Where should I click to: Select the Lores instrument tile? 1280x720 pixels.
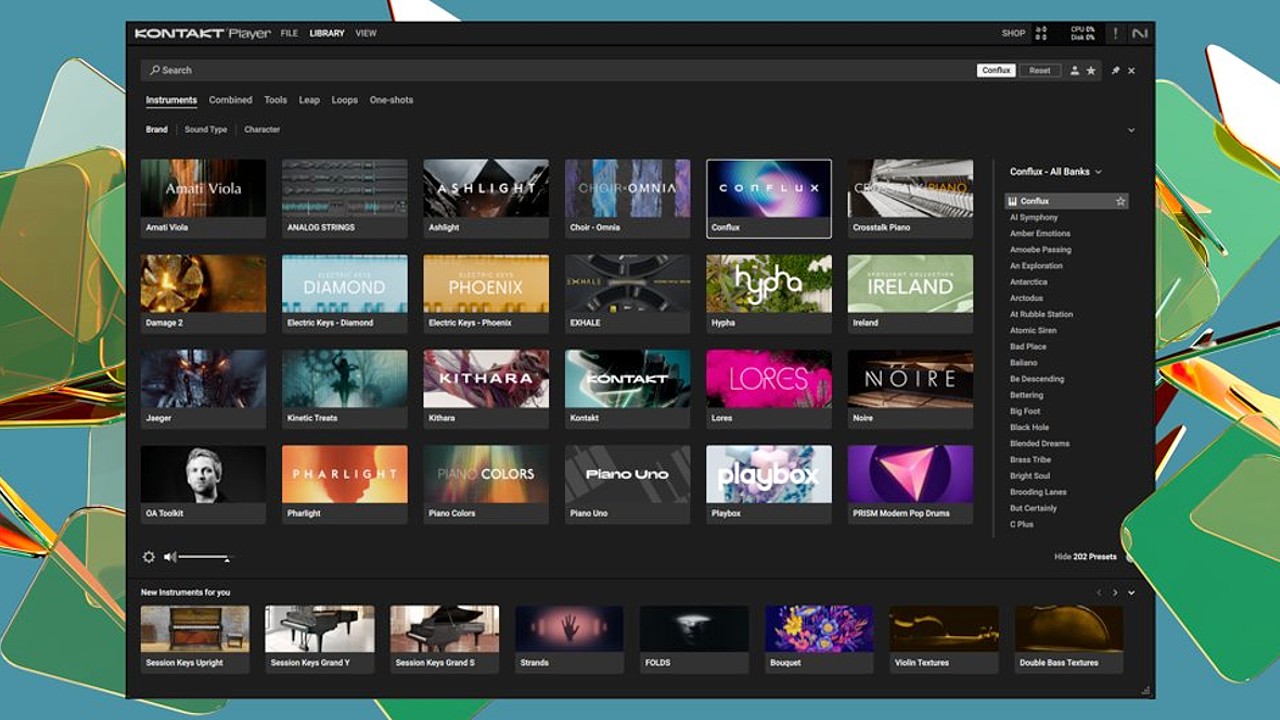point(769,389)
